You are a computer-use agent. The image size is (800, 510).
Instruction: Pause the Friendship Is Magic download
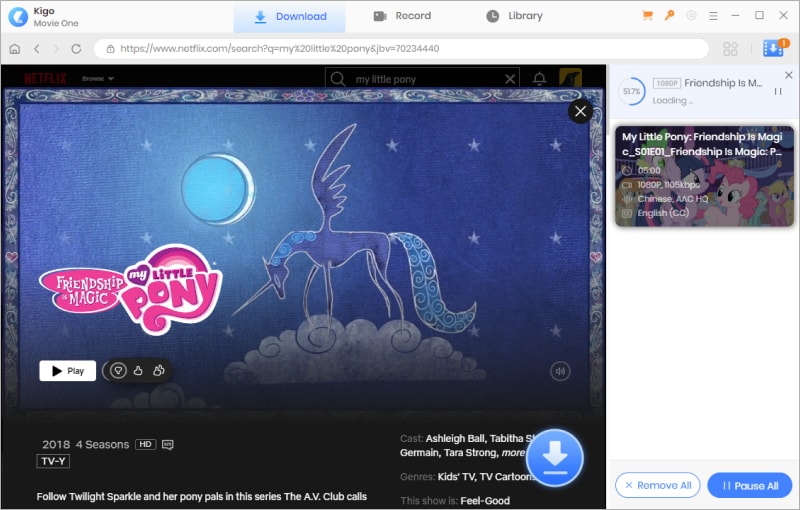coord(778,91)
